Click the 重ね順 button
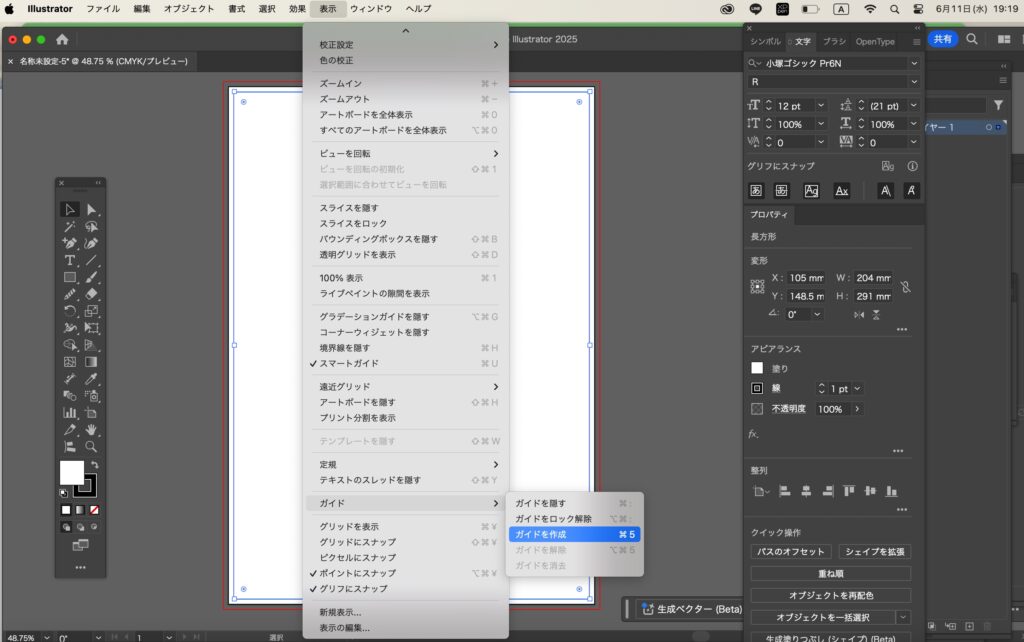 pyautogui.click(x=831, y=573)
